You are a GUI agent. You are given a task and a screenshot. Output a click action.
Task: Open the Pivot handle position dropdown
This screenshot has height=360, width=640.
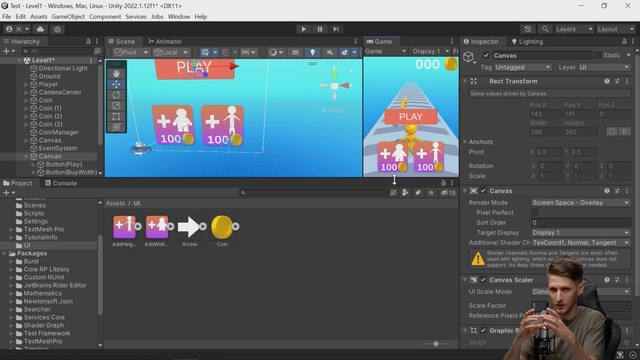tap(131, 52)
